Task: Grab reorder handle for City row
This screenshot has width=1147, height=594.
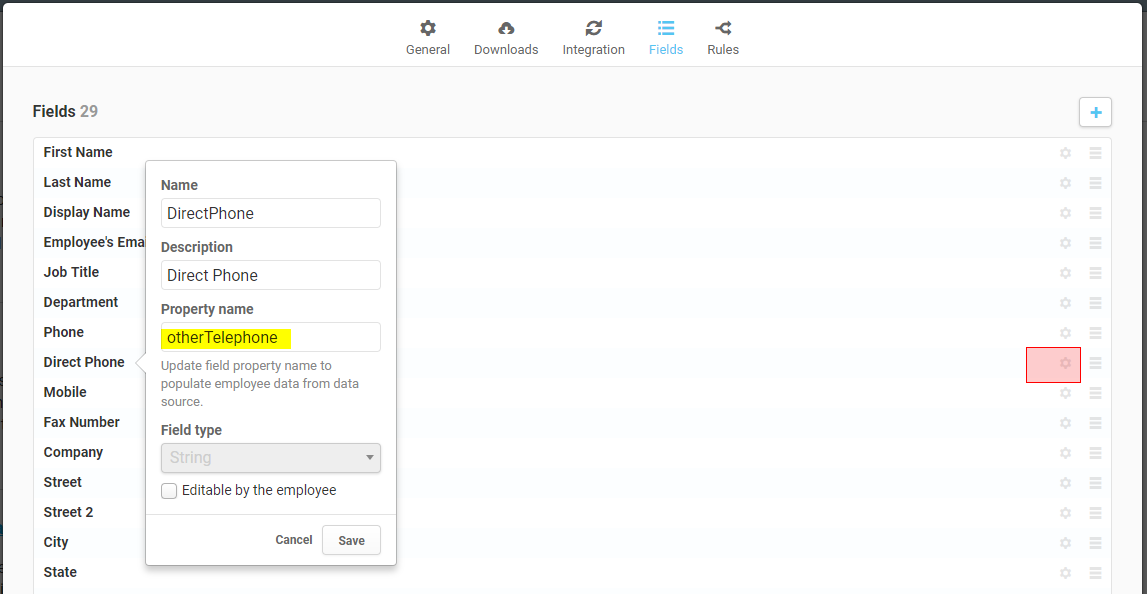Action: pos(1095,543)
